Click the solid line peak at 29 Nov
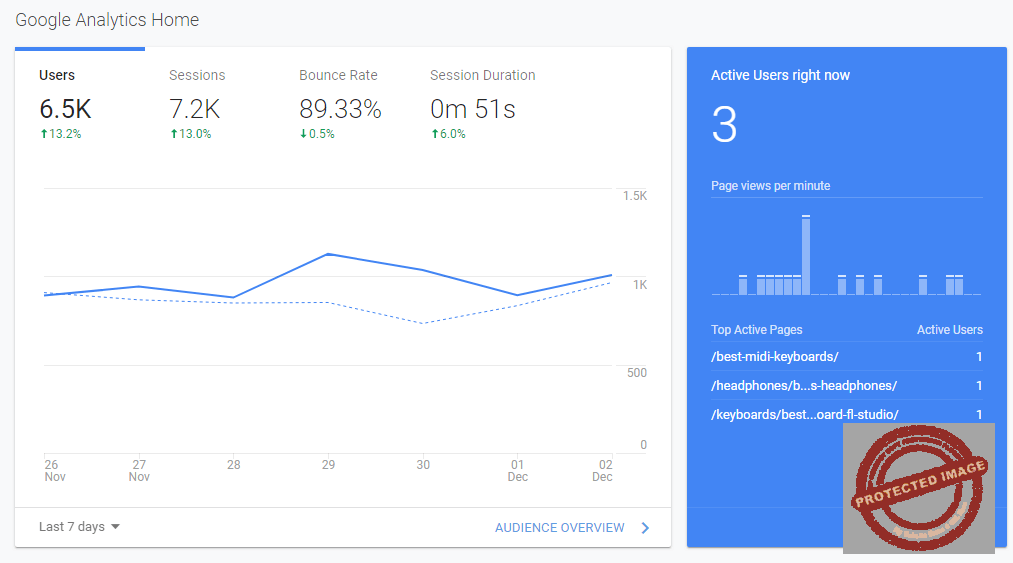Image resolution: width=1013 pixels, height=563 pixels. point(328,254)
